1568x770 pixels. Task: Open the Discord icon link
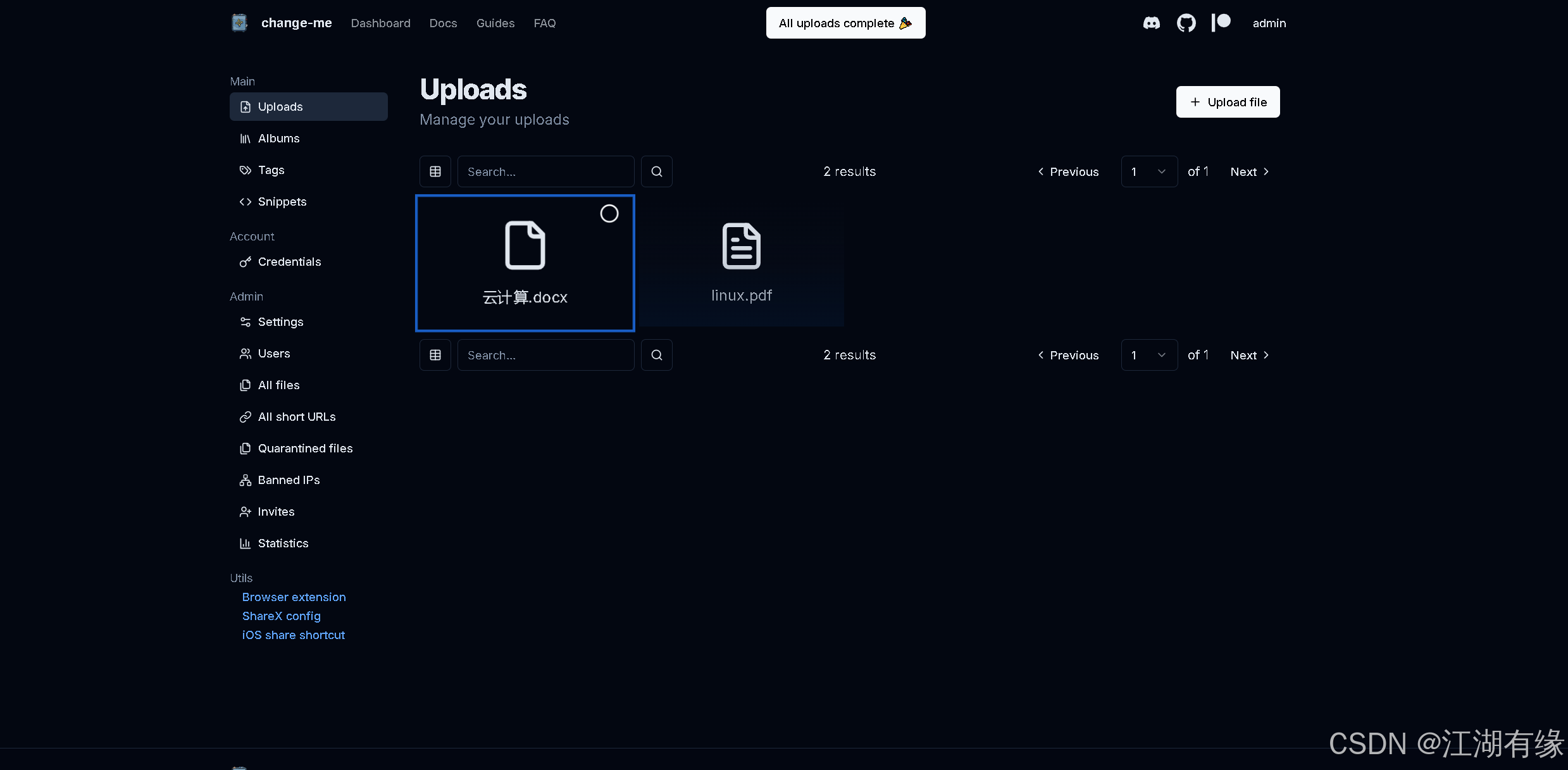click(1151, 23)
